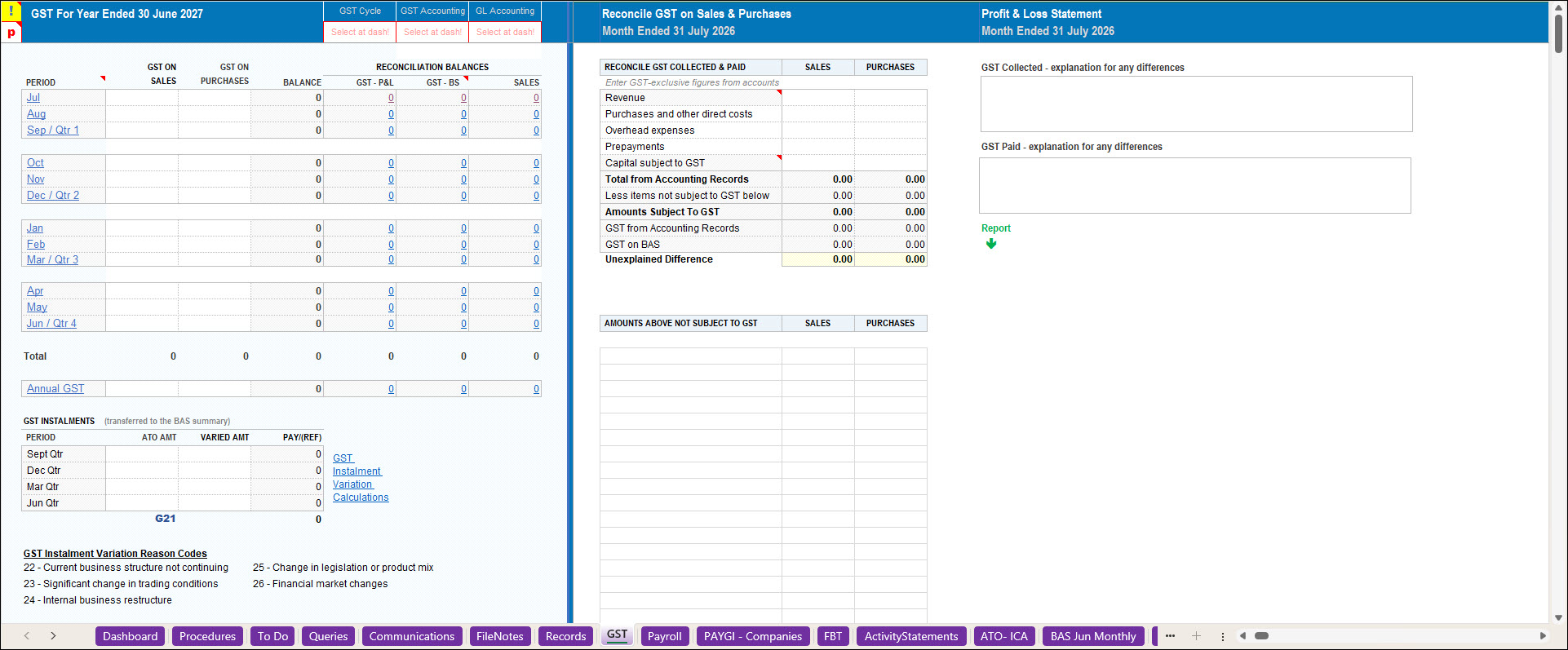Viewport: 1568px width, 650px height.
Task: Open the GST Accounting dropdown selector
Action: 432,32
